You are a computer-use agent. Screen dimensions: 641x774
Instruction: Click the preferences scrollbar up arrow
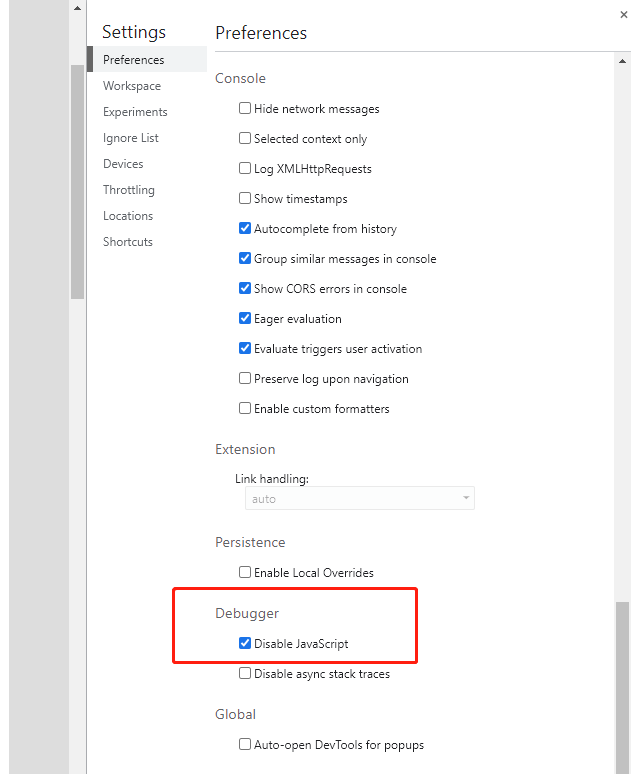point(622,61)
